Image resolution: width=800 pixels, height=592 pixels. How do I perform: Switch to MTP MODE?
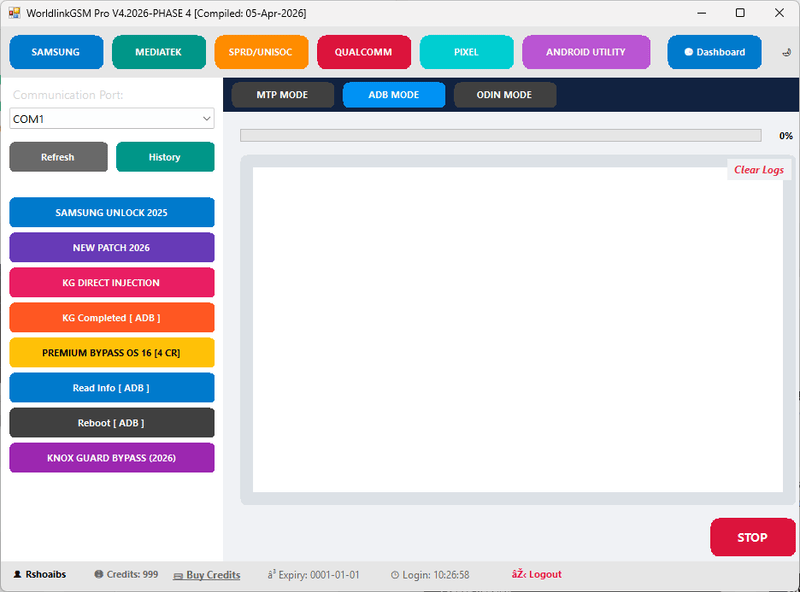282,95
